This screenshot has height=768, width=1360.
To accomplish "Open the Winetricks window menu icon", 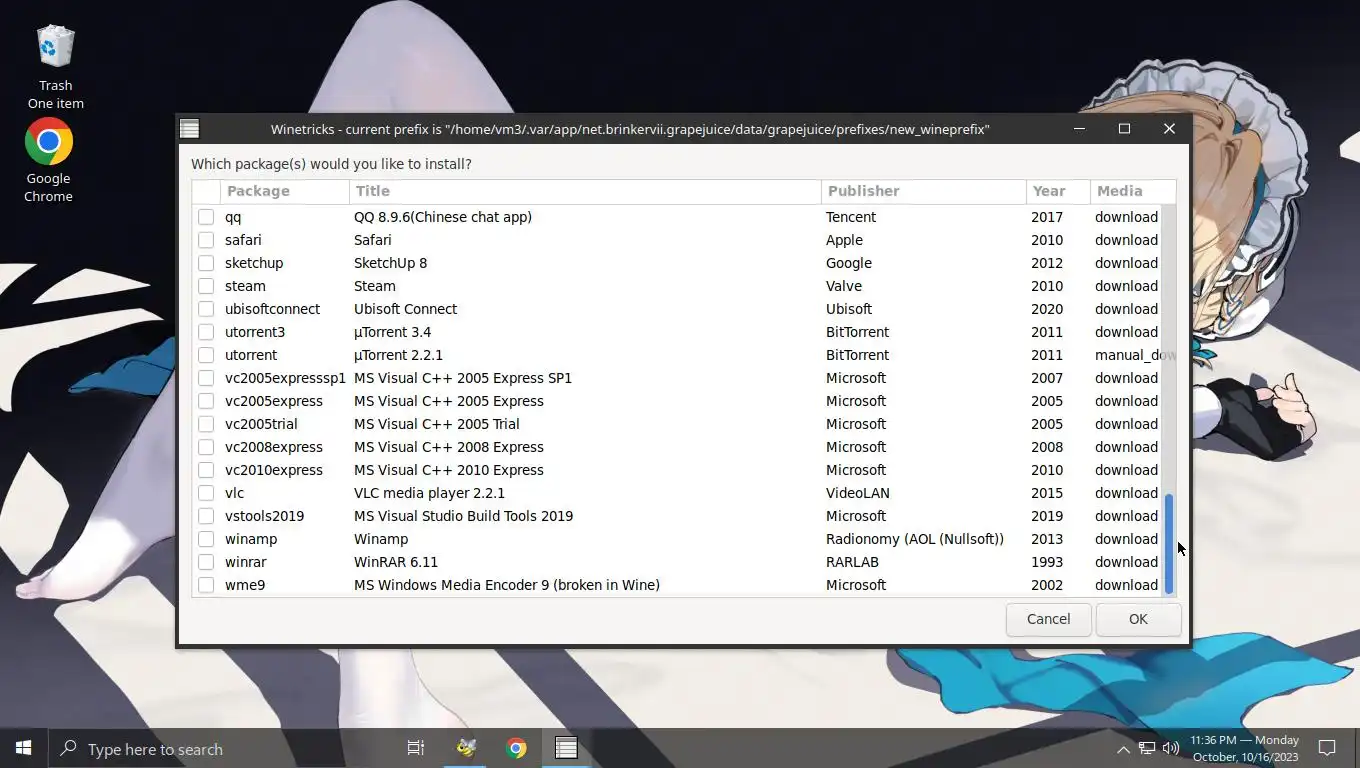I will pyautogui.click(x=189, y=129).
